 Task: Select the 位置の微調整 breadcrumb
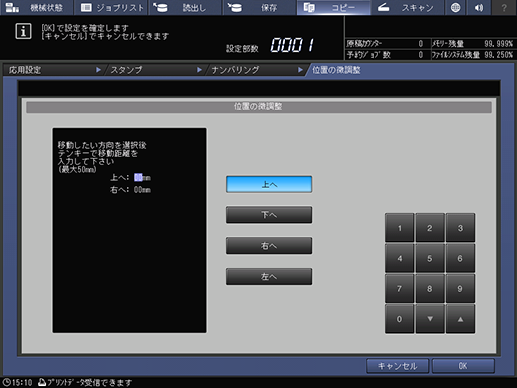click(x=336, y=70)
